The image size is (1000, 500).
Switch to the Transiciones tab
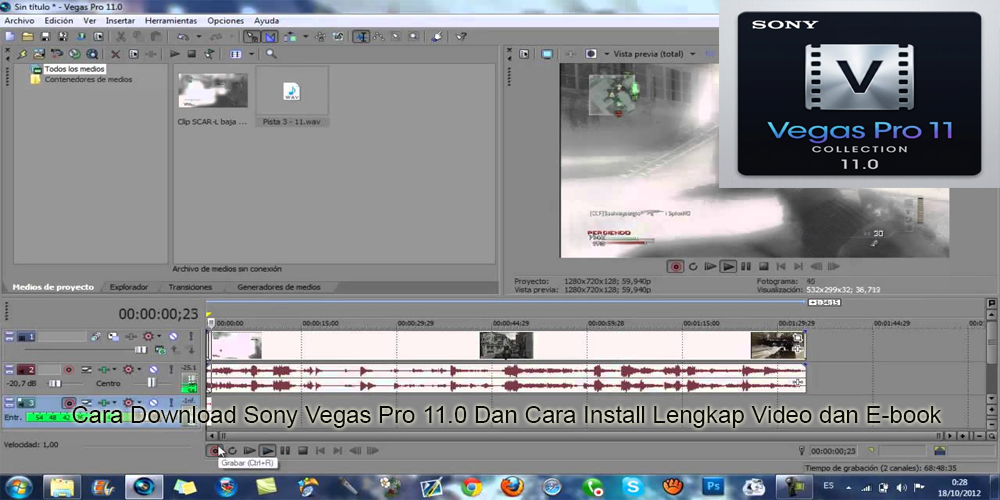pos(190,287)
